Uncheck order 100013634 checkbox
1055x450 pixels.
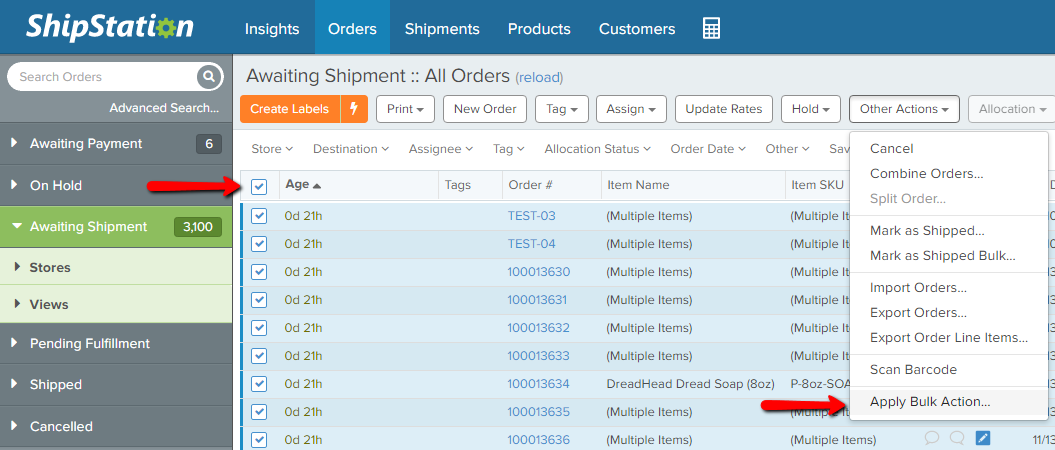coord(259,383)
